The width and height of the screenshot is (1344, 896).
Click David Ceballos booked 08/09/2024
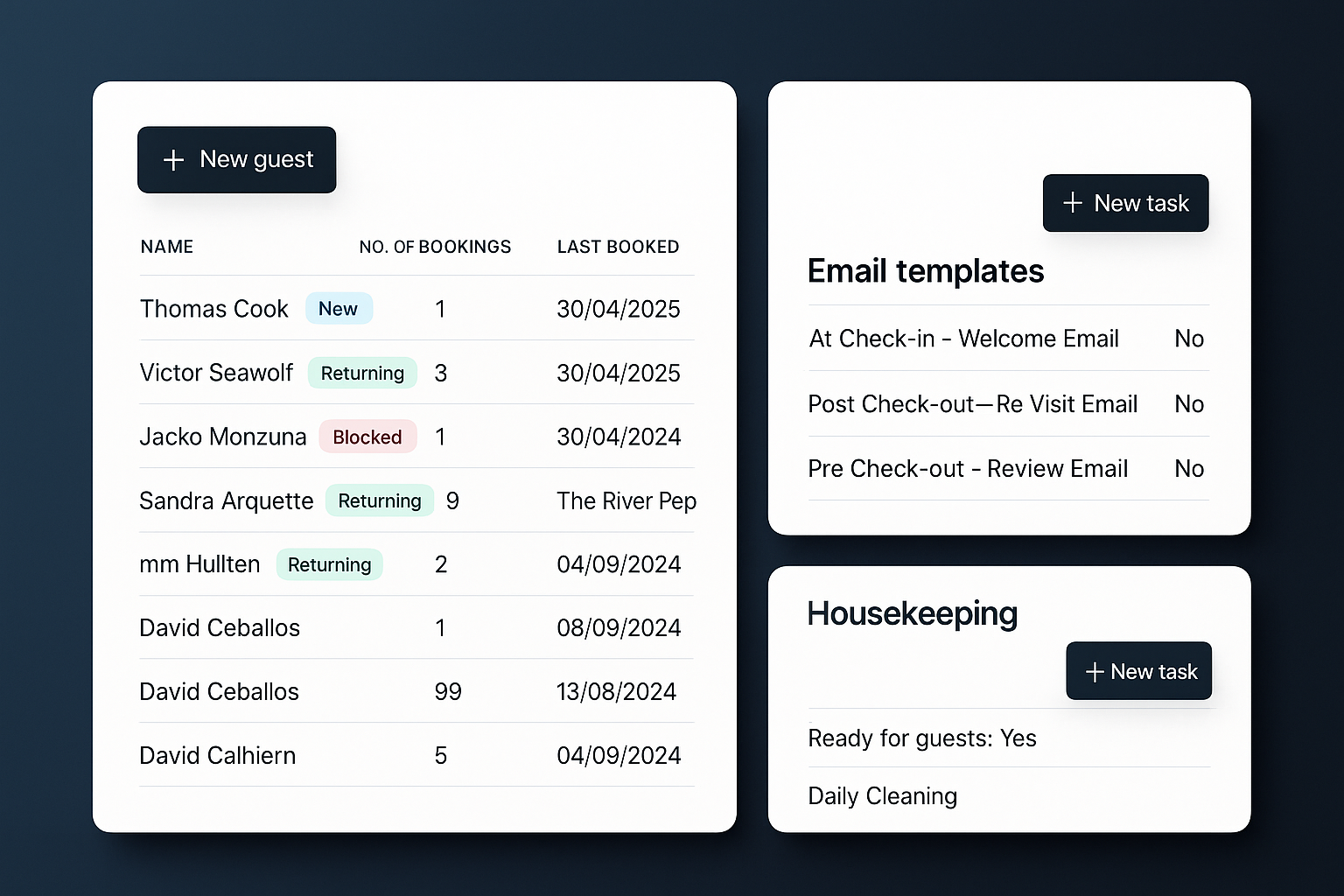point(220,627)
